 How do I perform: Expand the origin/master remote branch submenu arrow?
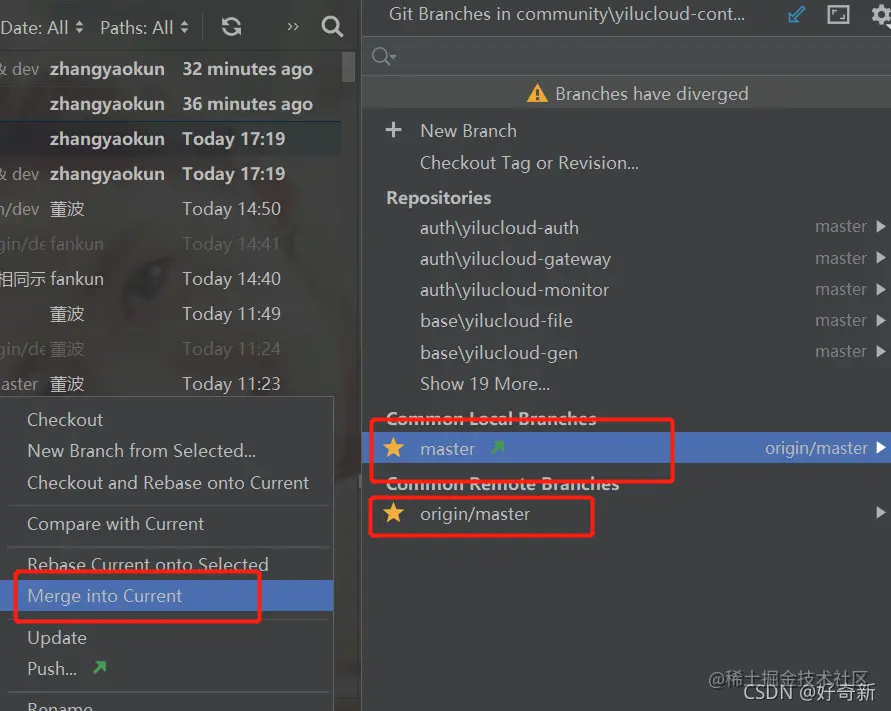click(881, 513)
